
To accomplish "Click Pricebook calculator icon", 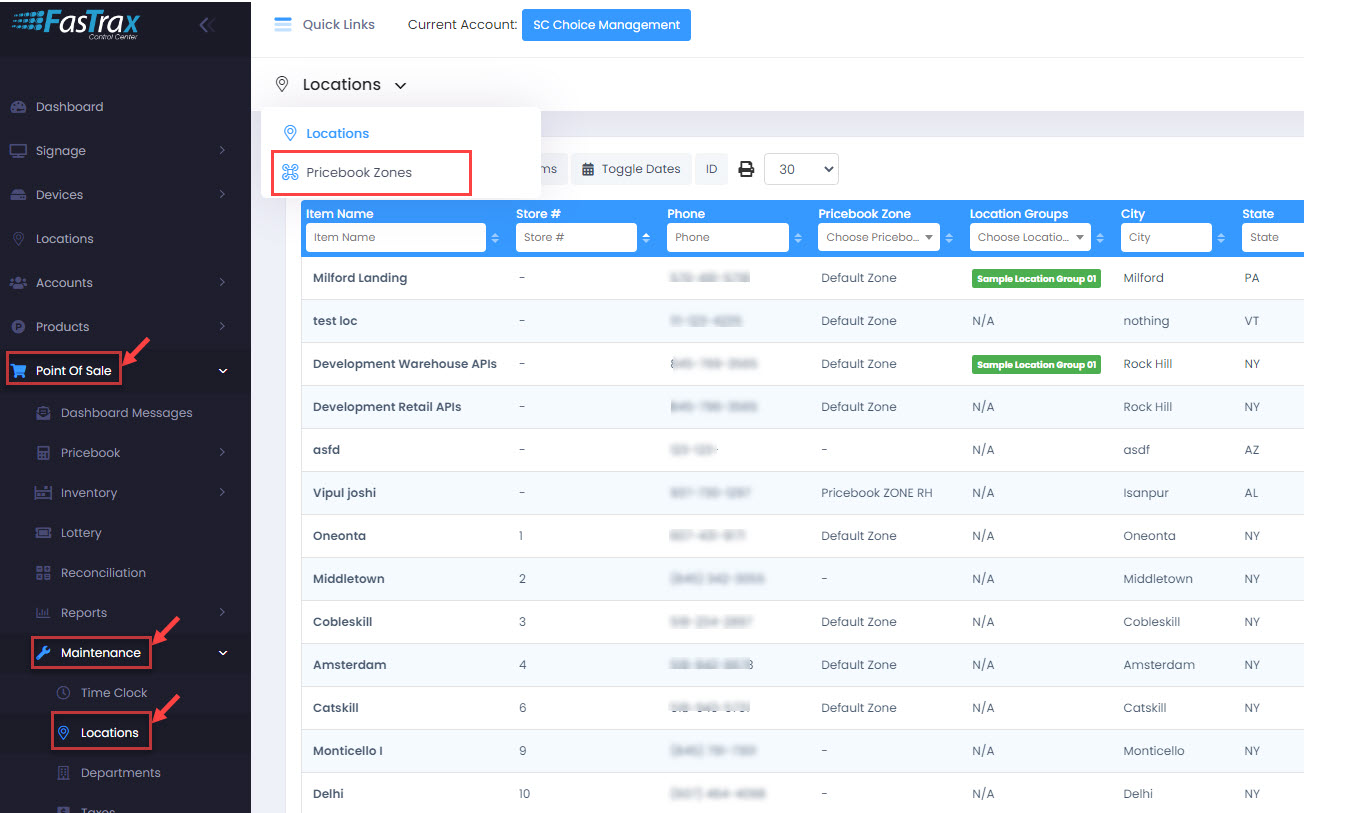I will point(43,453).
